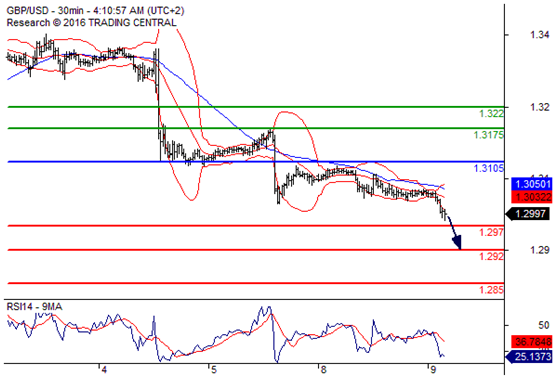558x378 pixels.
Task: Click the 1.34 price axis label
Action: (x=539, y=35)
